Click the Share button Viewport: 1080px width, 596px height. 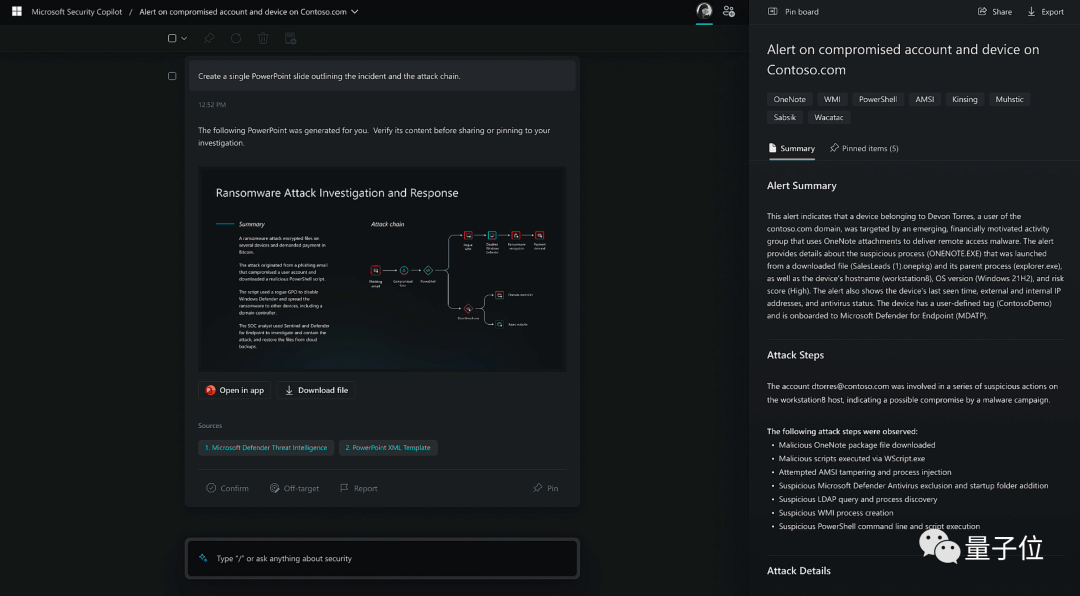(x=995, y=12)
